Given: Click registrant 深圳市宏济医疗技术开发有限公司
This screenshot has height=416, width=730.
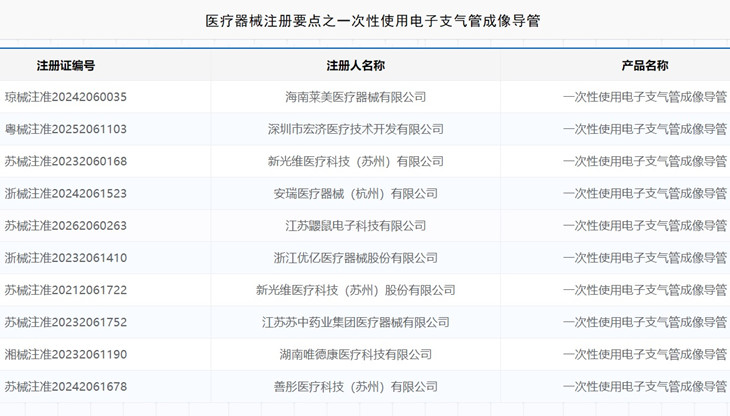Looking at the screenshot, I should 356,129.
